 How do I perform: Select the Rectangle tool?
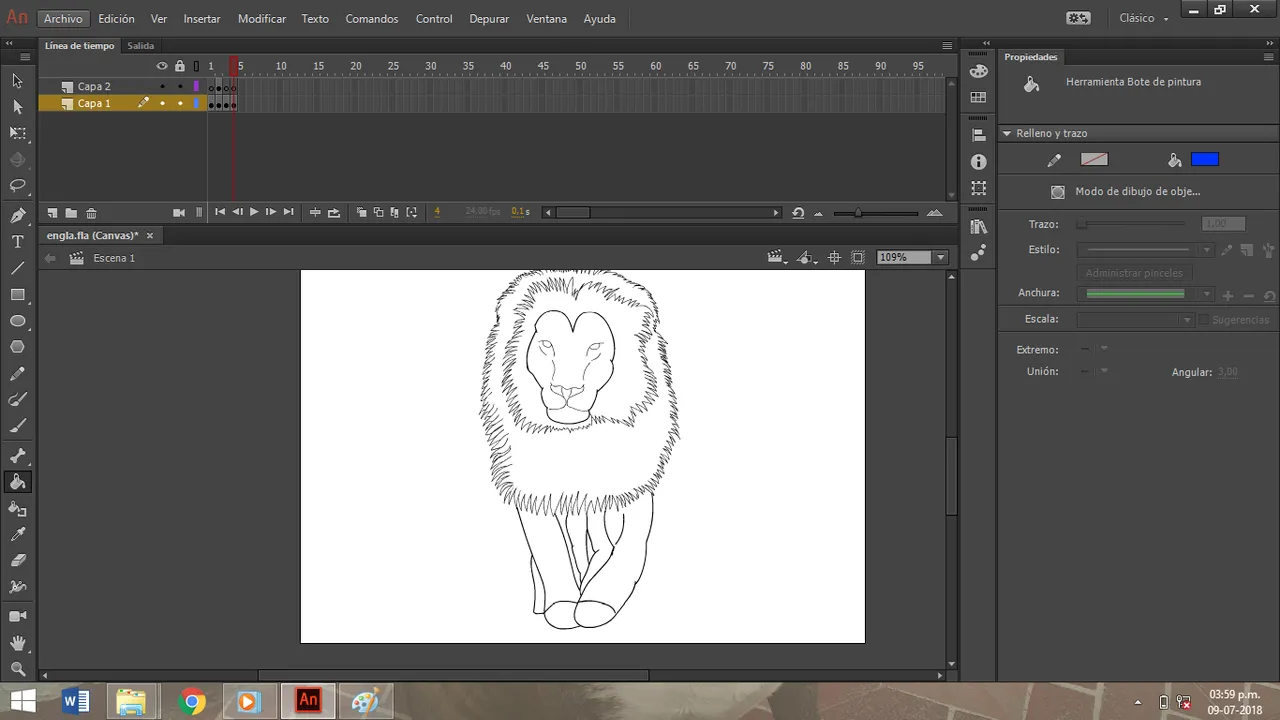coord(17,295)
